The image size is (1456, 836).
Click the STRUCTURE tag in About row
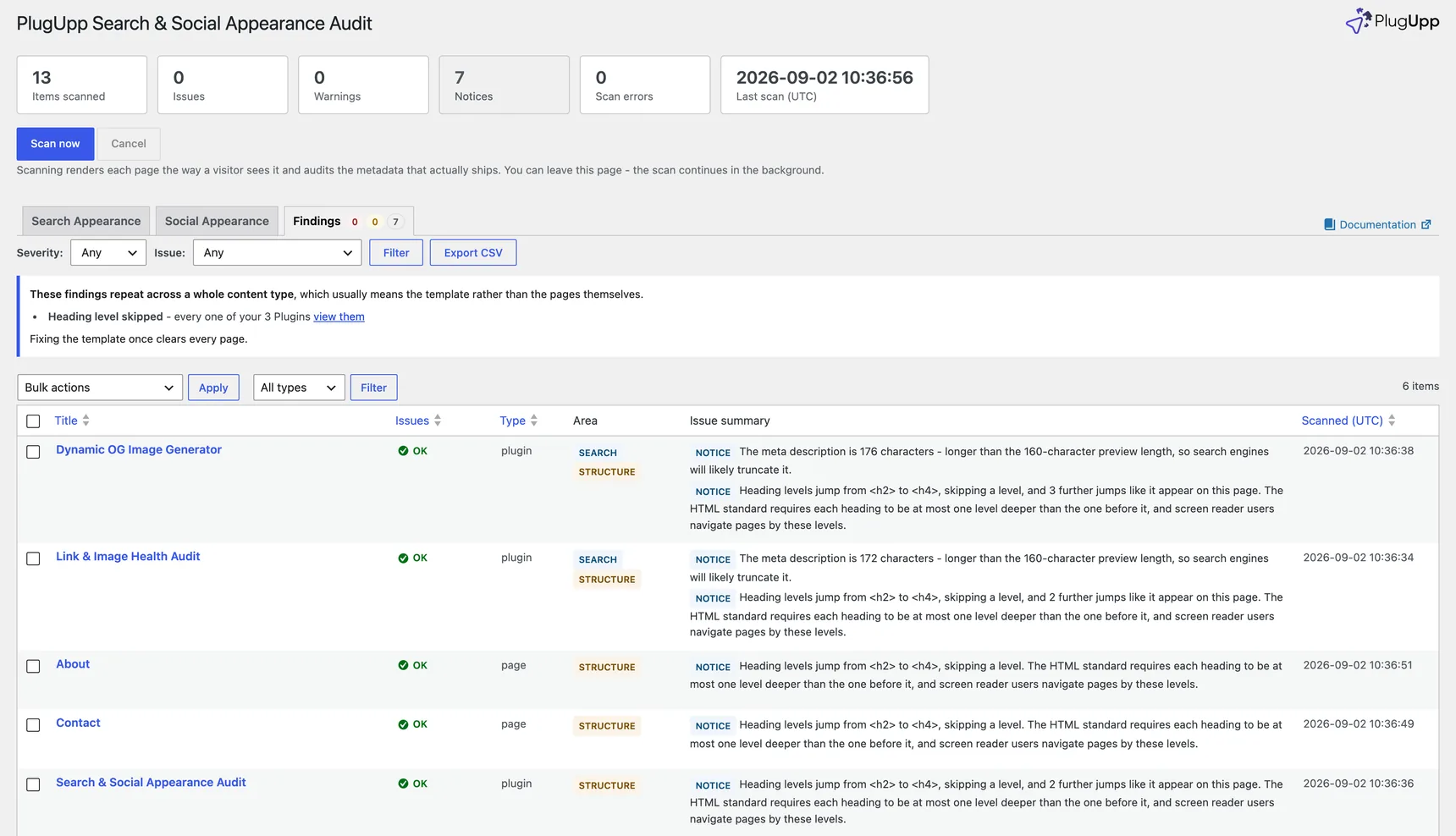pos(607,668)
